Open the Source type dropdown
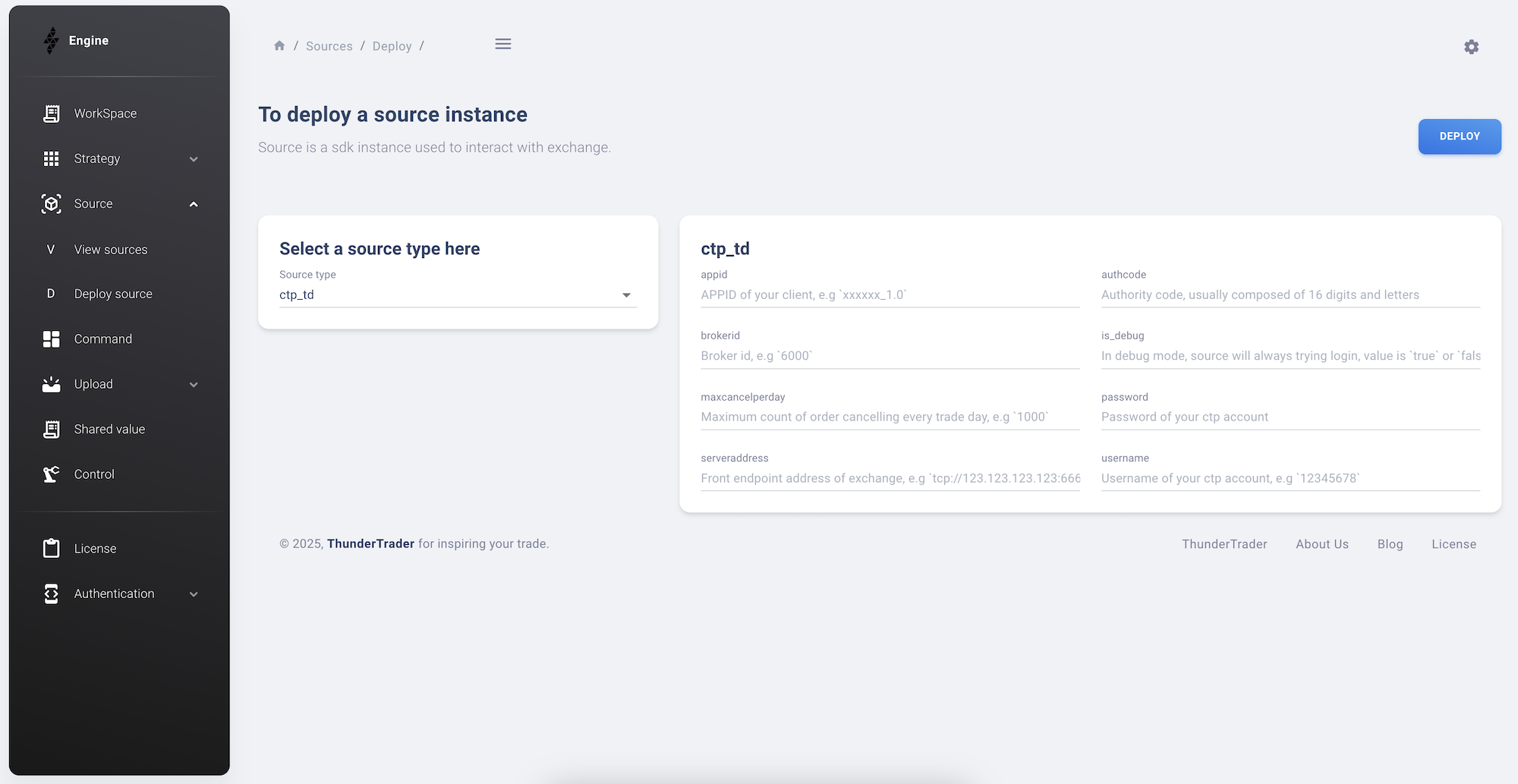The height and width of the screenshot is (784, 1518). click(x=458, y=295)
